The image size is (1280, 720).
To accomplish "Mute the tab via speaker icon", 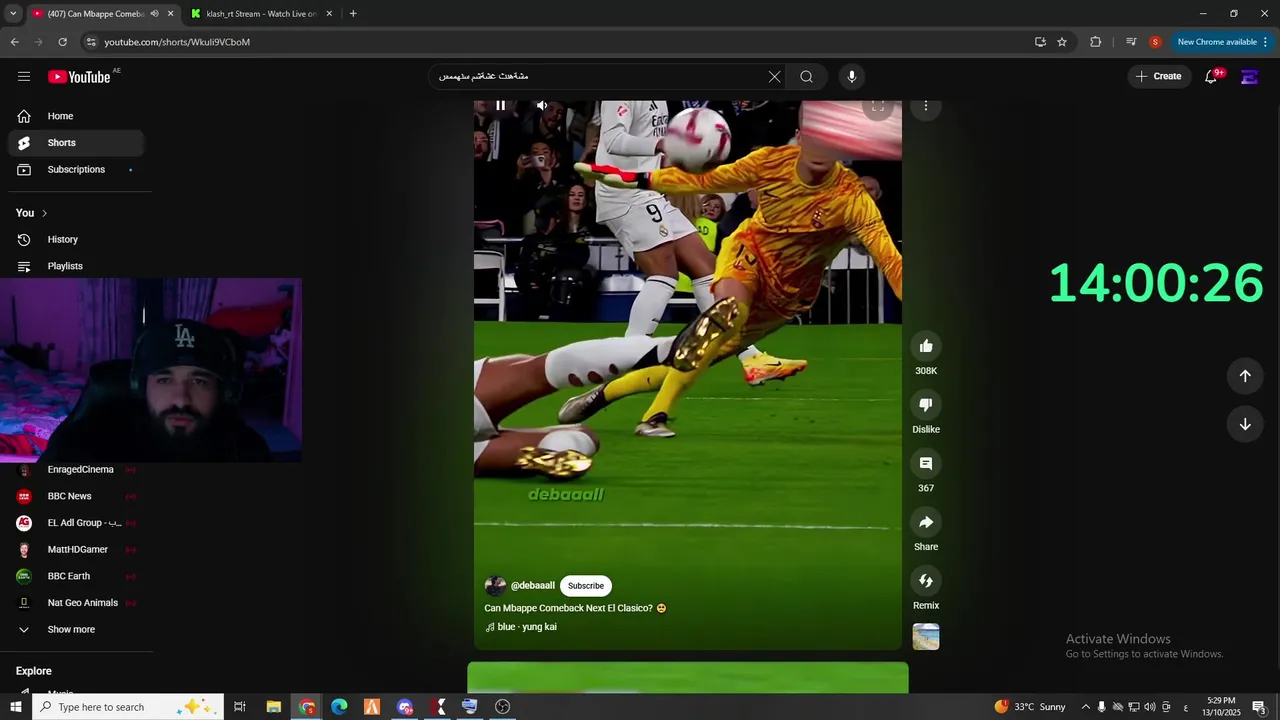I will click(154, 14).
